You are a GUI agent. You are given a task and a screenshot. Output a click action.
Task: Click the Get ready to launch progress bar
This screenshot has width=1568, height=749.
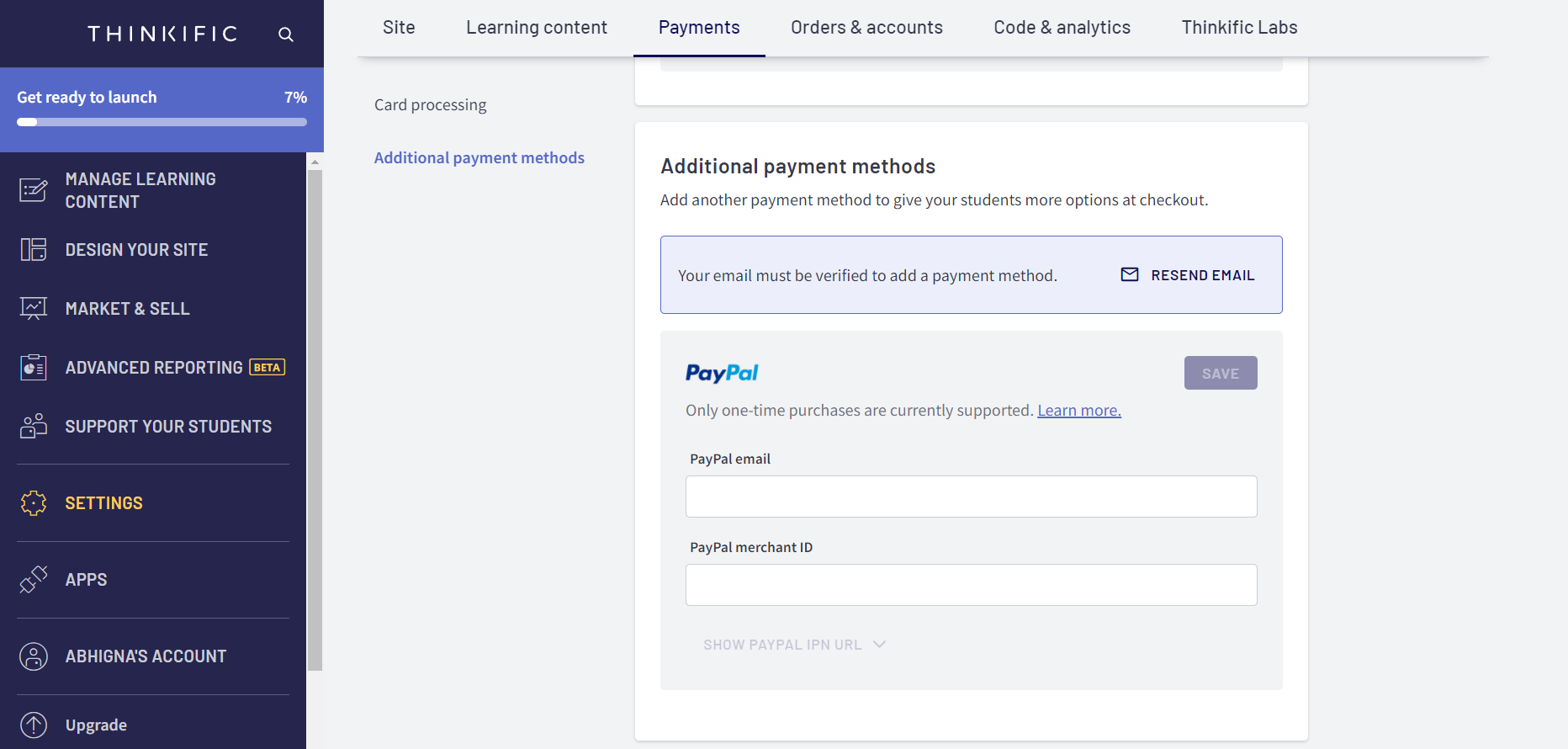pyautogui.click(x=162, y=122)
